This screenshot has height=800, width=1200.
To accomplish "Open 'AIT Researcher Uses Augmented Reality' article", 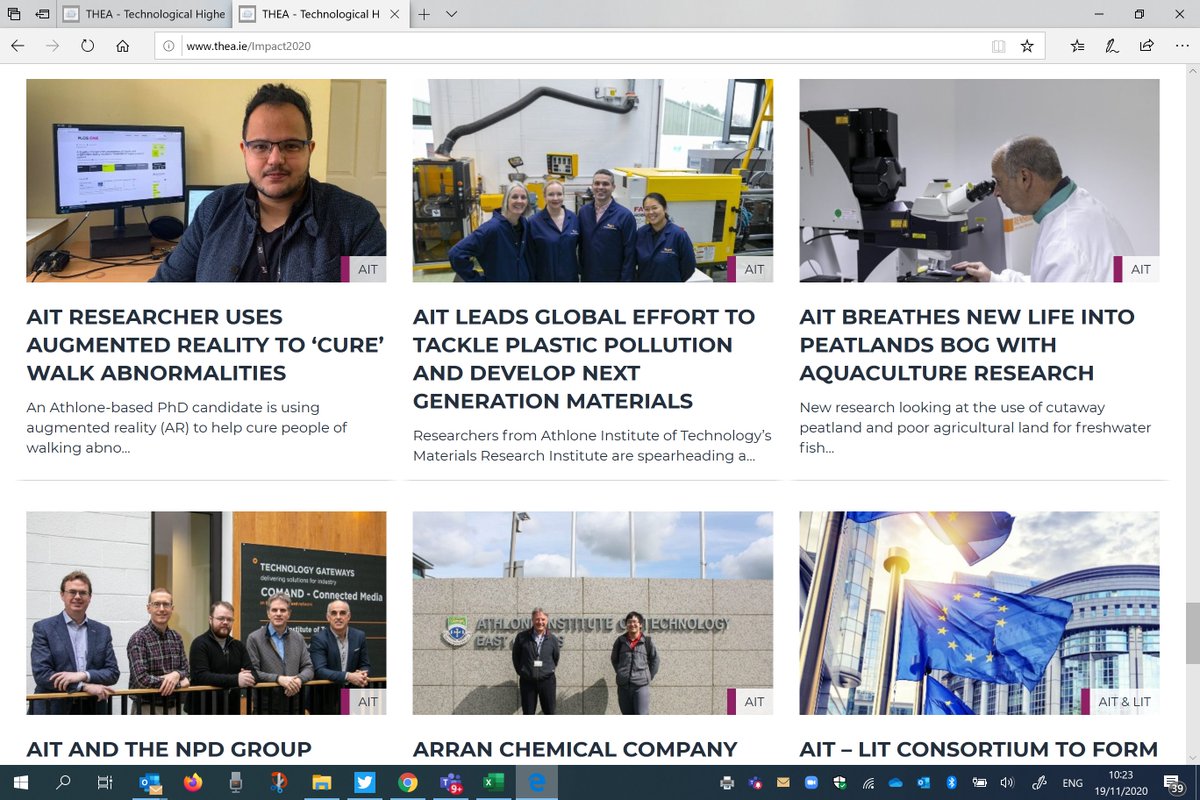I will (204, 345).
